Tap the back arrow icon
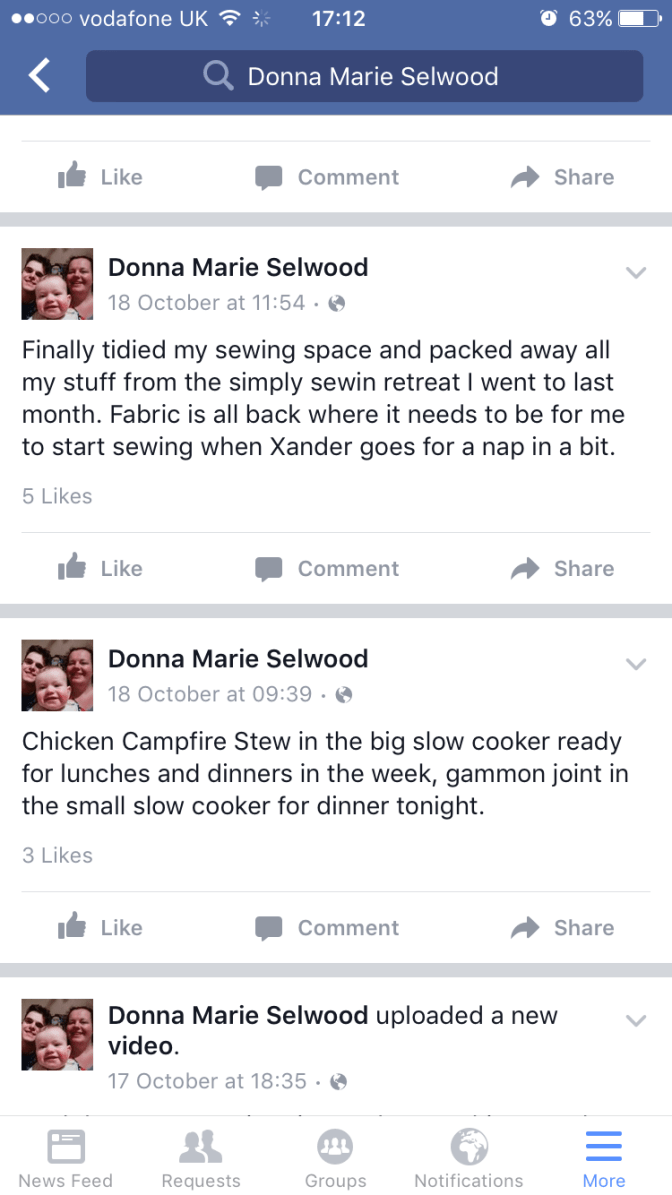Viewport: 672px width, 1195px height. 39,76
